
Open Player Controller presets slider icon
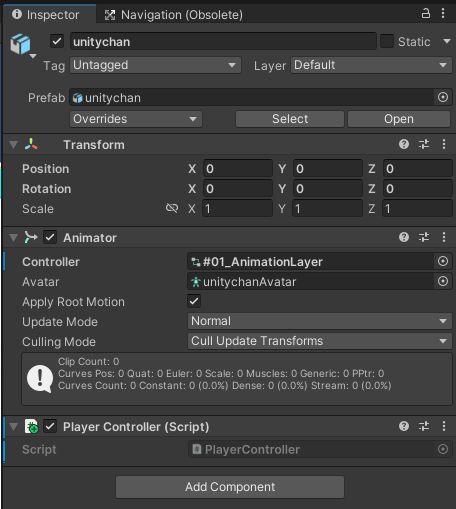click(424, 426)
